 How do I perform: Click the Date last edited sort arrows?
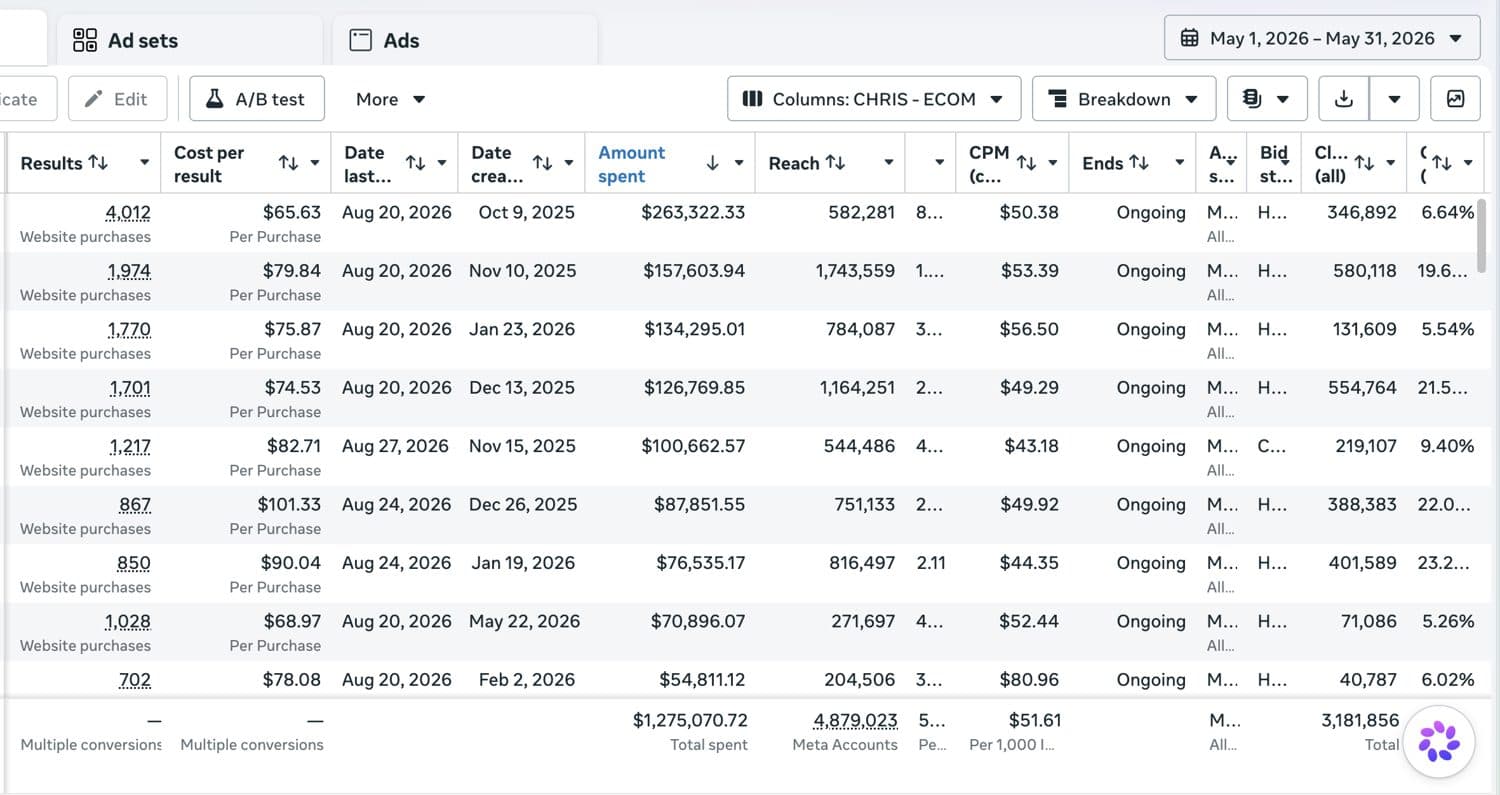(415, 163)
